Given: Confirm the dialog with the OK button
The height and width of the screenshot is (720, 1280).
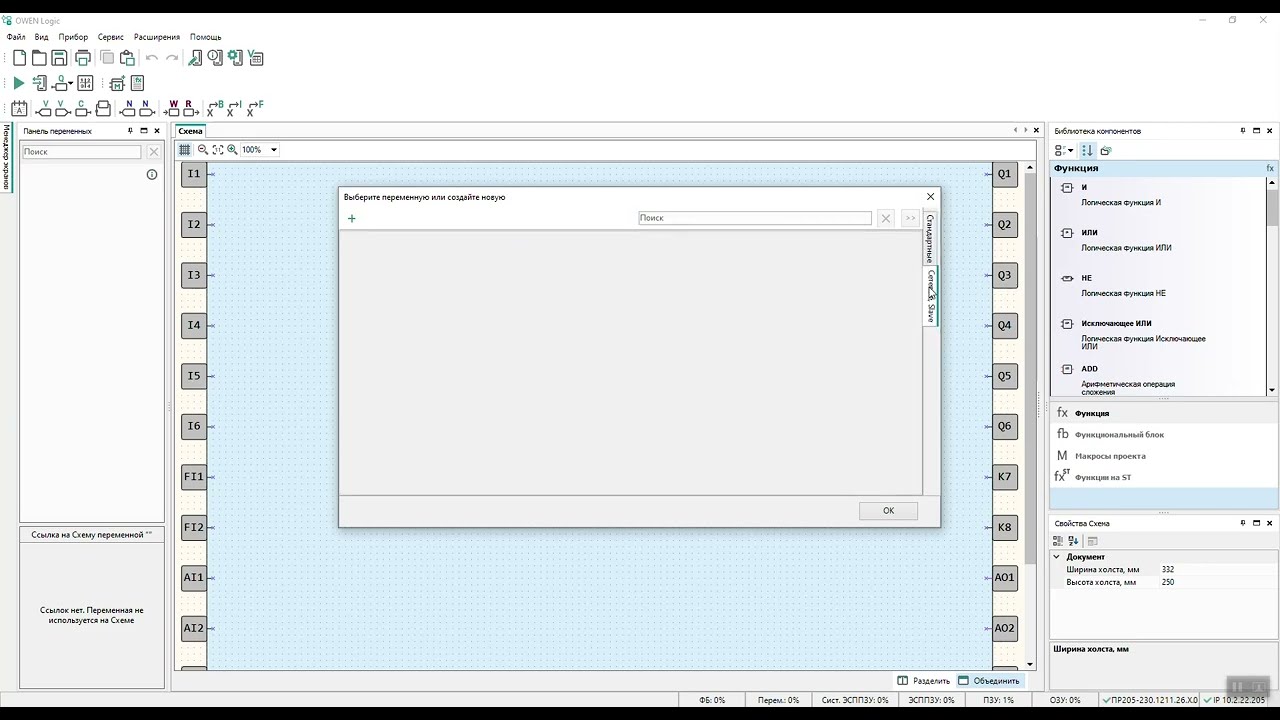Looking at the screenshot, I should click(x=888, y=511).
